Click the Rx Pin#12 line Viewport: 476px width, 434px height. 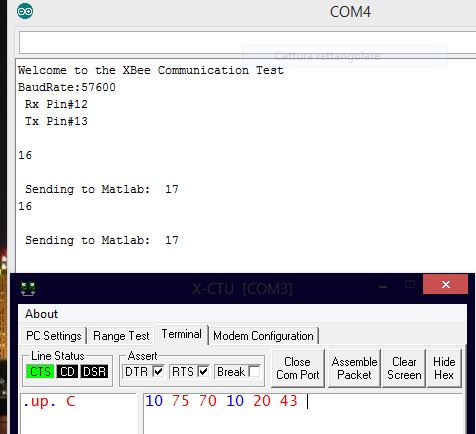(x=56, y=104)
